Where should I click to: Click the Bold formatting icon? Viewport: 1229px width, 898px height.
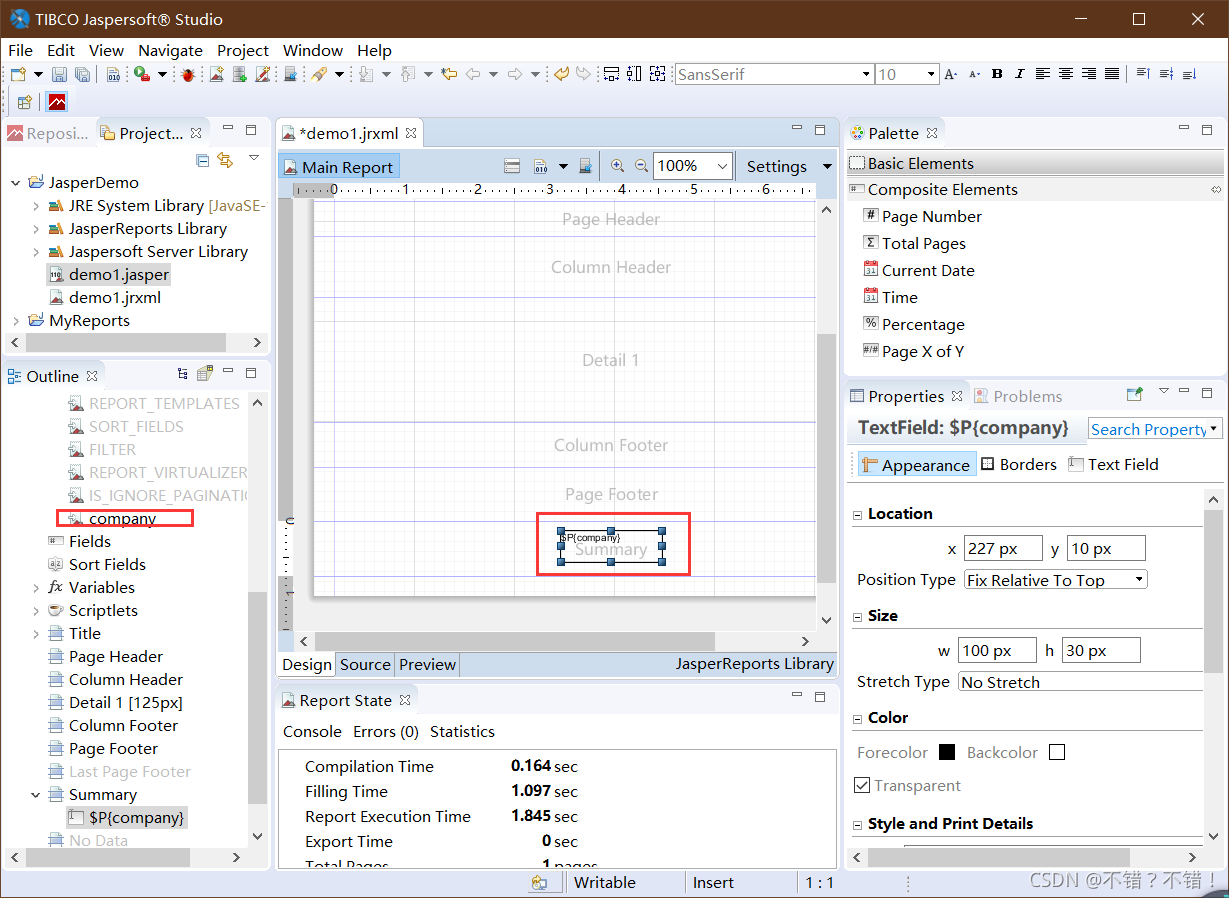pyautogui.click(x=997, y=74)
